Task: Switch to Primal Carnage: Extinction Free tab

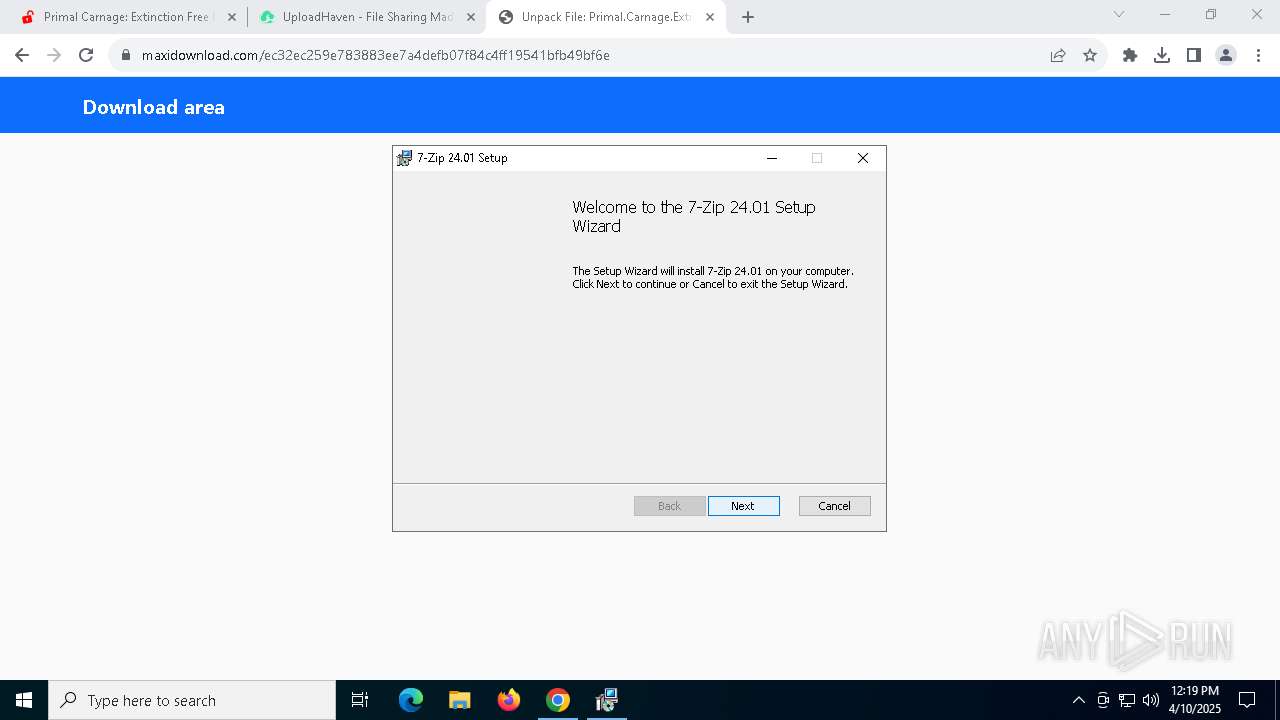Action: [x=126, y=17]
